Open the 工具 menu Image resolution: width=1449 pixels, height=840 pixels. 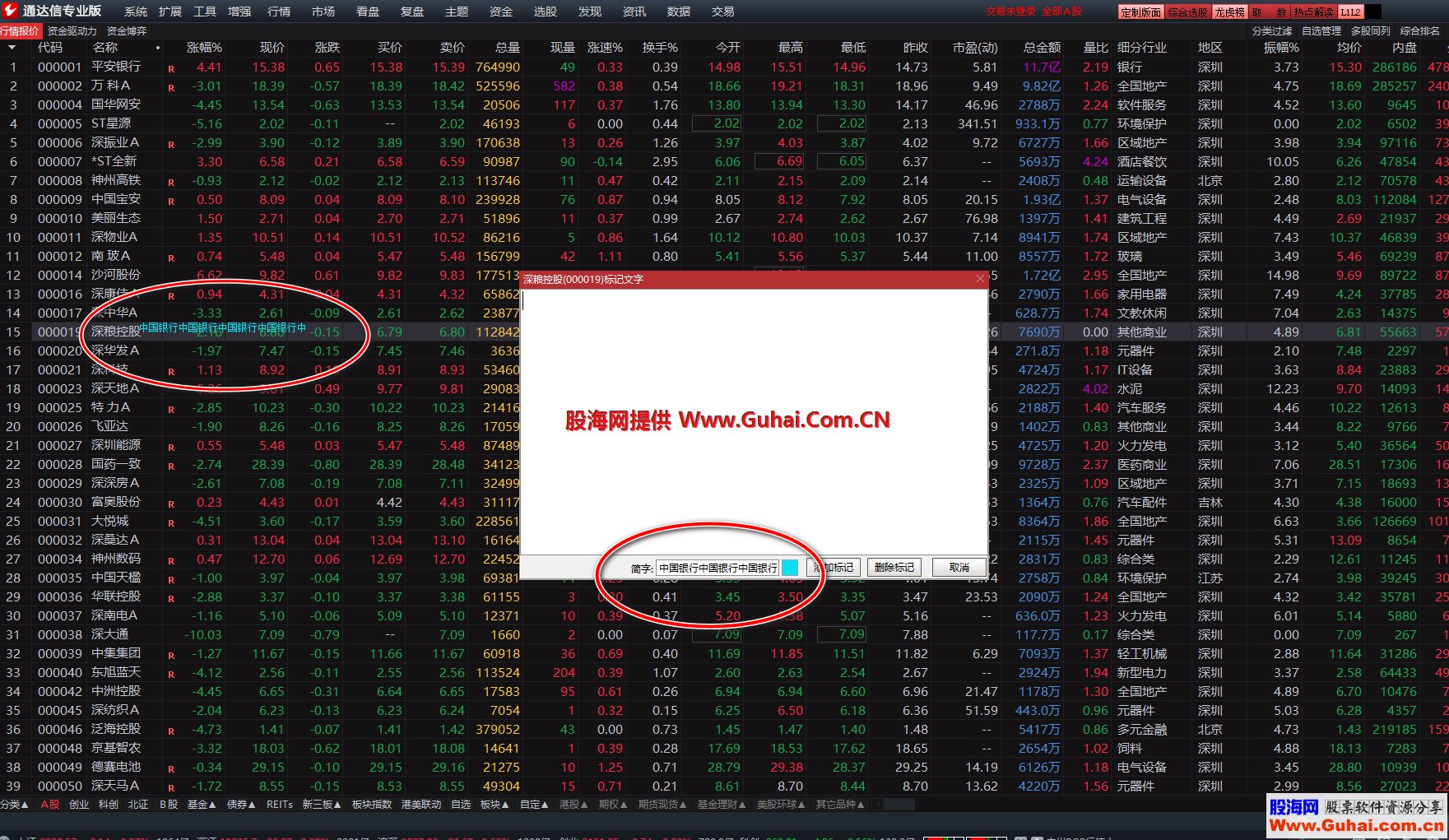click(205, 12)
